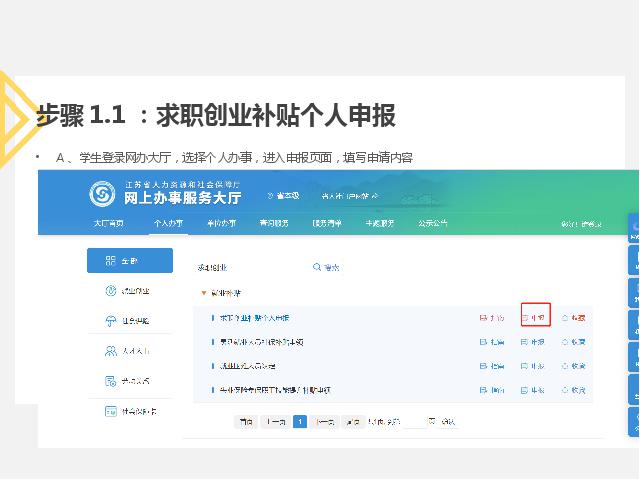Open the 大厅首页 navigation tab
The image size is (640, 480).
[x=108, y=223]
